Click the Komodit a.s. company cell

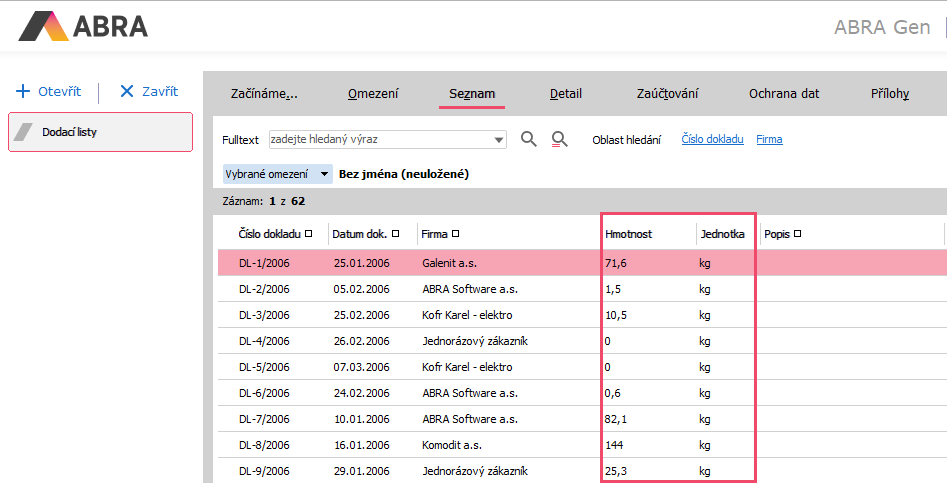tap(452, 445)
